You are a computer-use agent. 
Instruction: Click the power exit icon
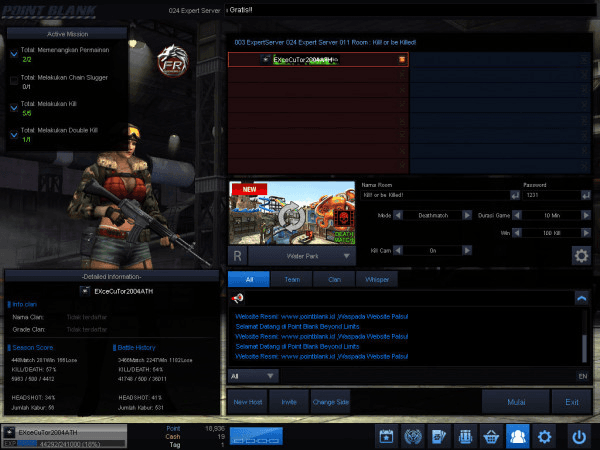tap(579, 436)
